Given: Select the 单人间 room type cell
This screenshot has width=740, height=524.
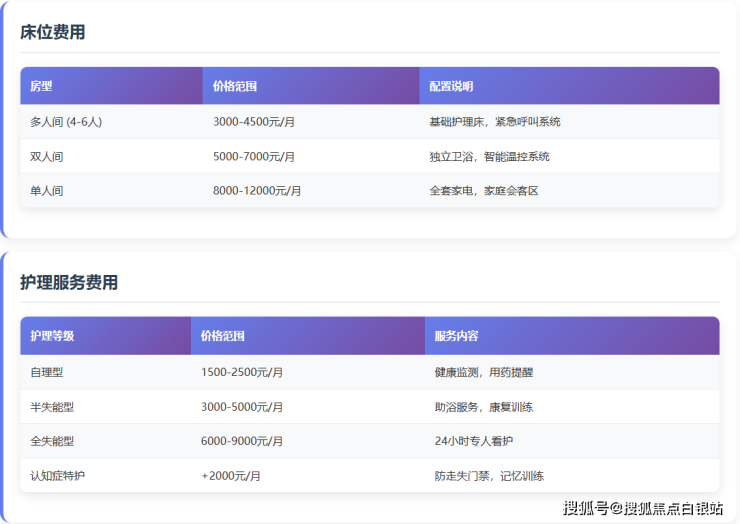Looking at the screenshot, I should coord(47,191).
